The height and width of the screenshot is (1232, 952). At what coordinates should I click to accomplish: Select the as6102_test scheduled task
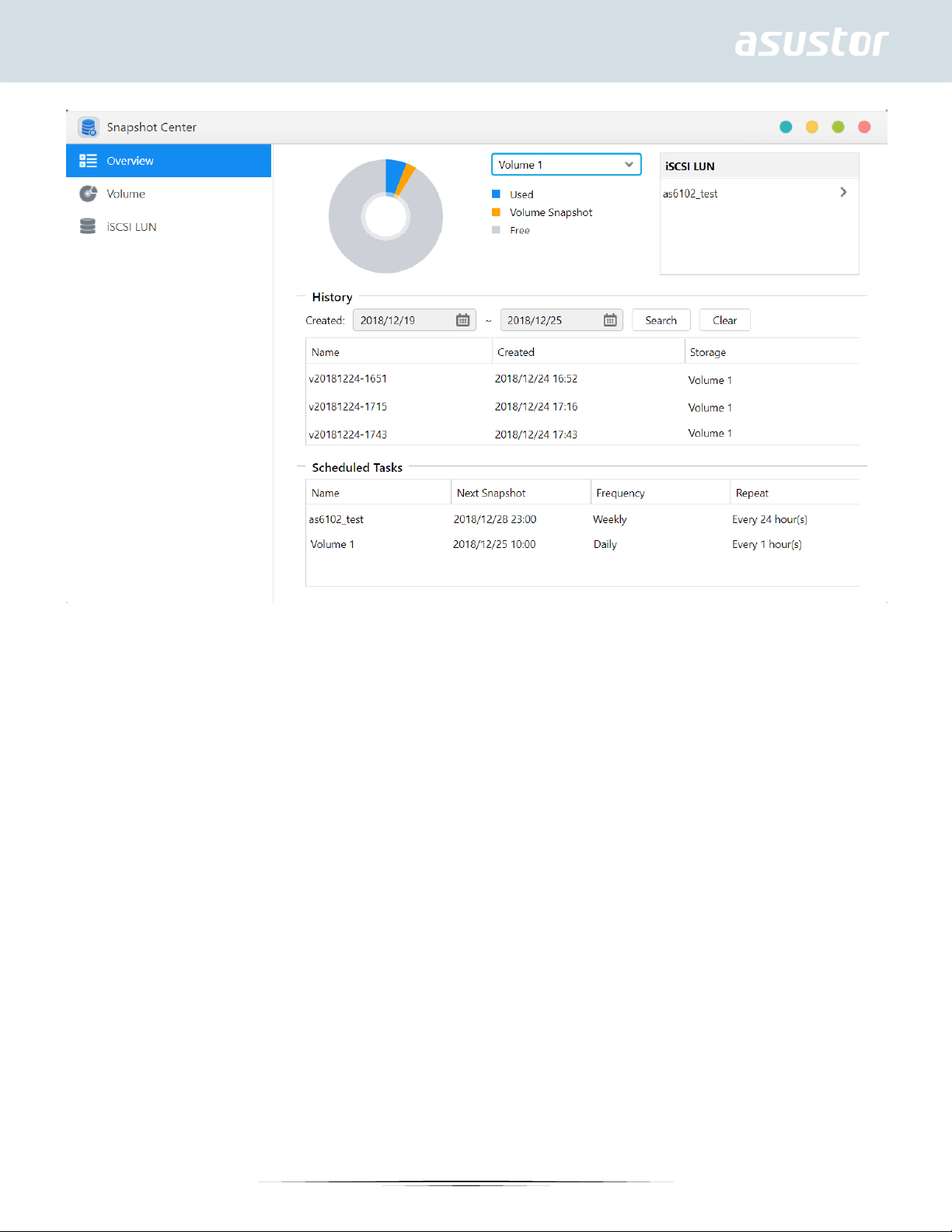337,519
